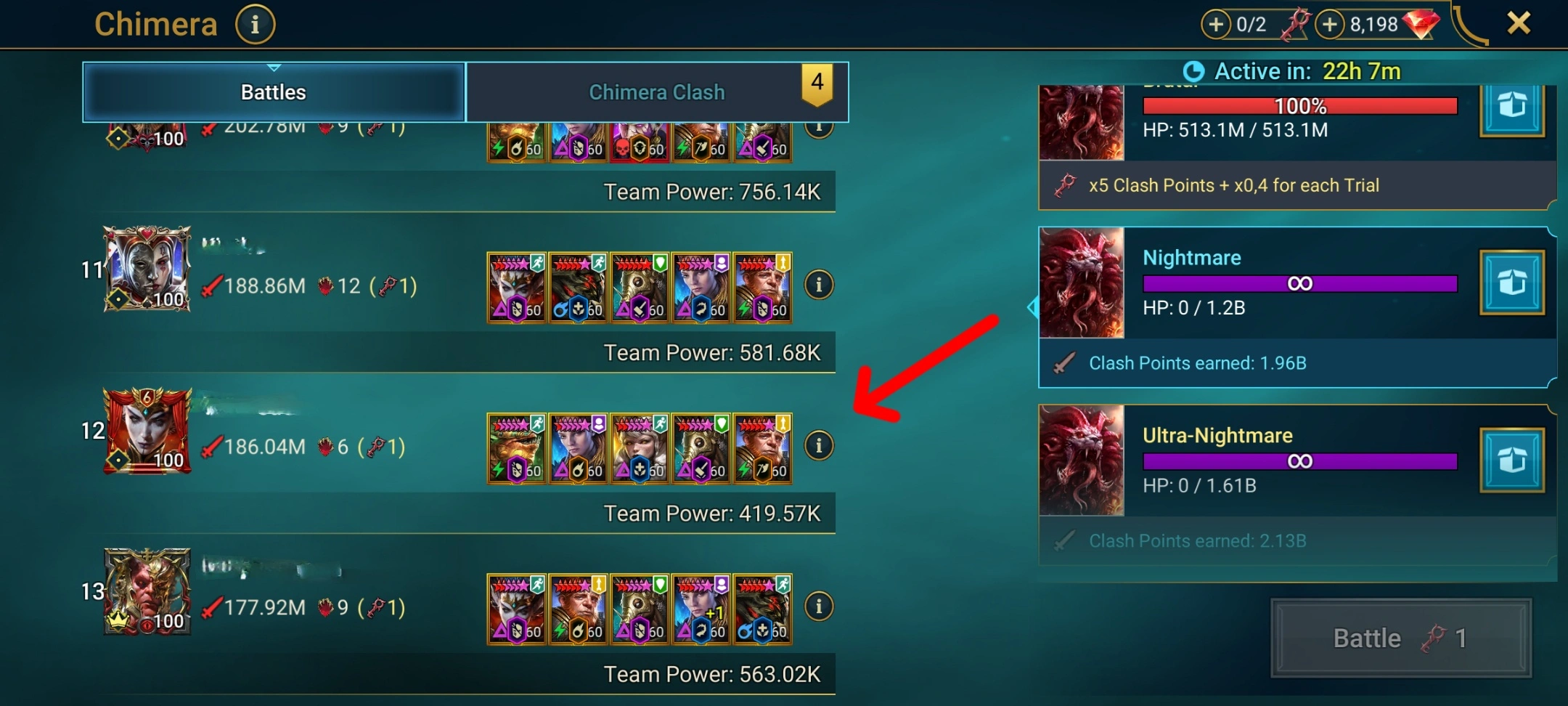Image resolution: width=1568 pixels, height=706 pixels.
Task: Switch to the Battles tab
Action: (274, 92)
